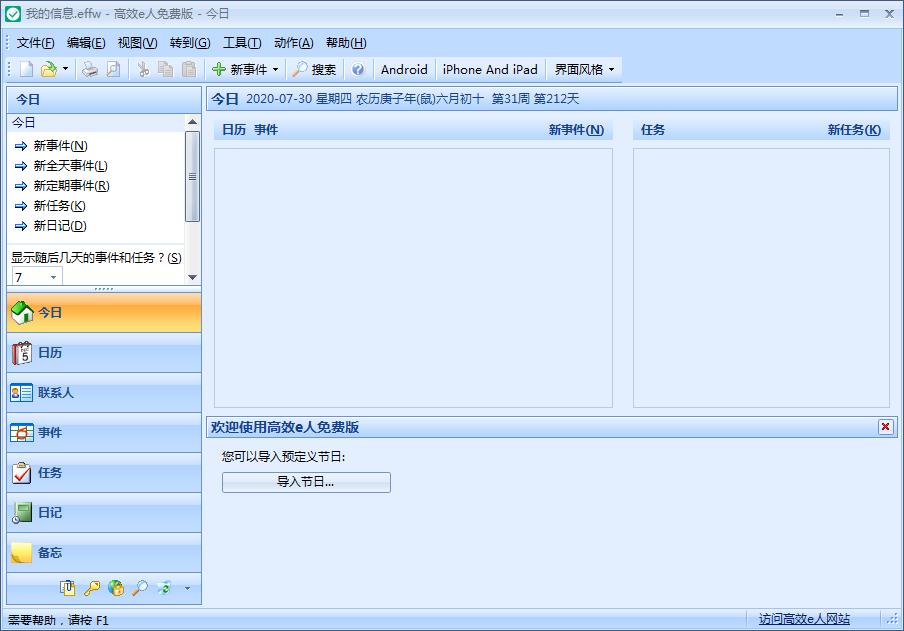The height and width of the screenshot is (631, 904).
Task: Click the 访问高效e人网站 link
Action: coord(804,619)
